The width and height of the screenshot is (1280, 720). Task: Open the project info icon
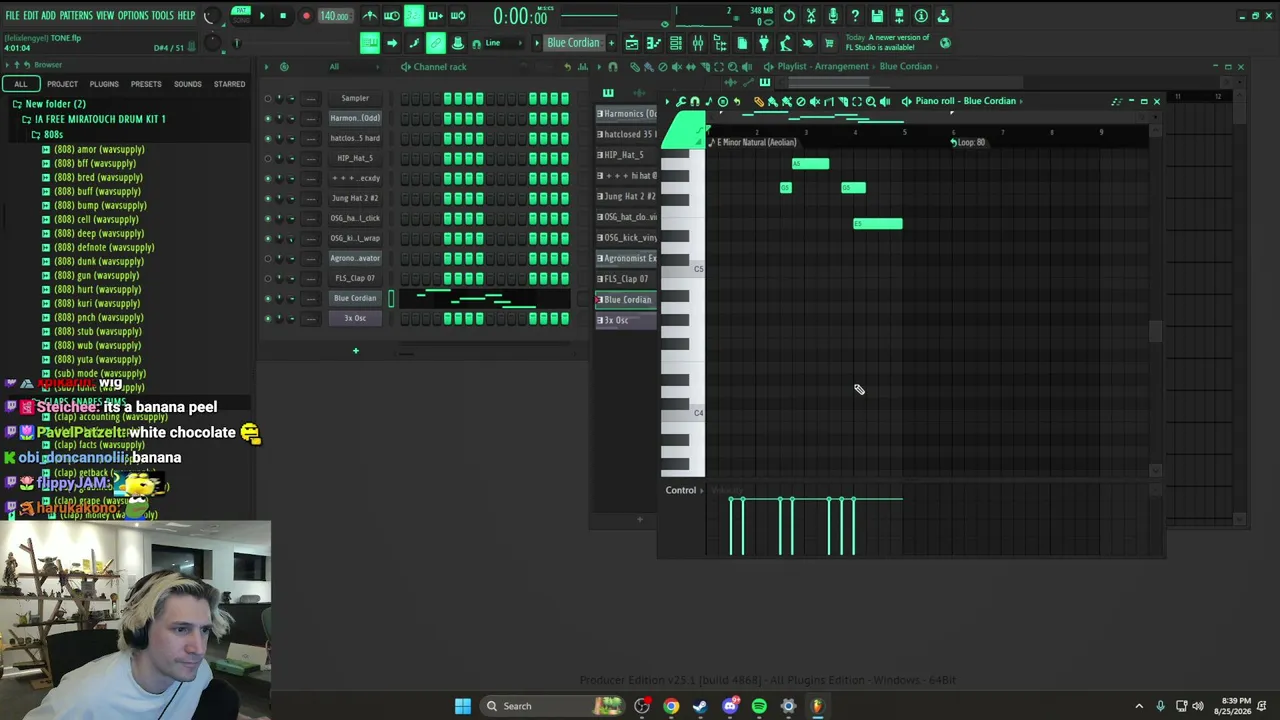921,16
